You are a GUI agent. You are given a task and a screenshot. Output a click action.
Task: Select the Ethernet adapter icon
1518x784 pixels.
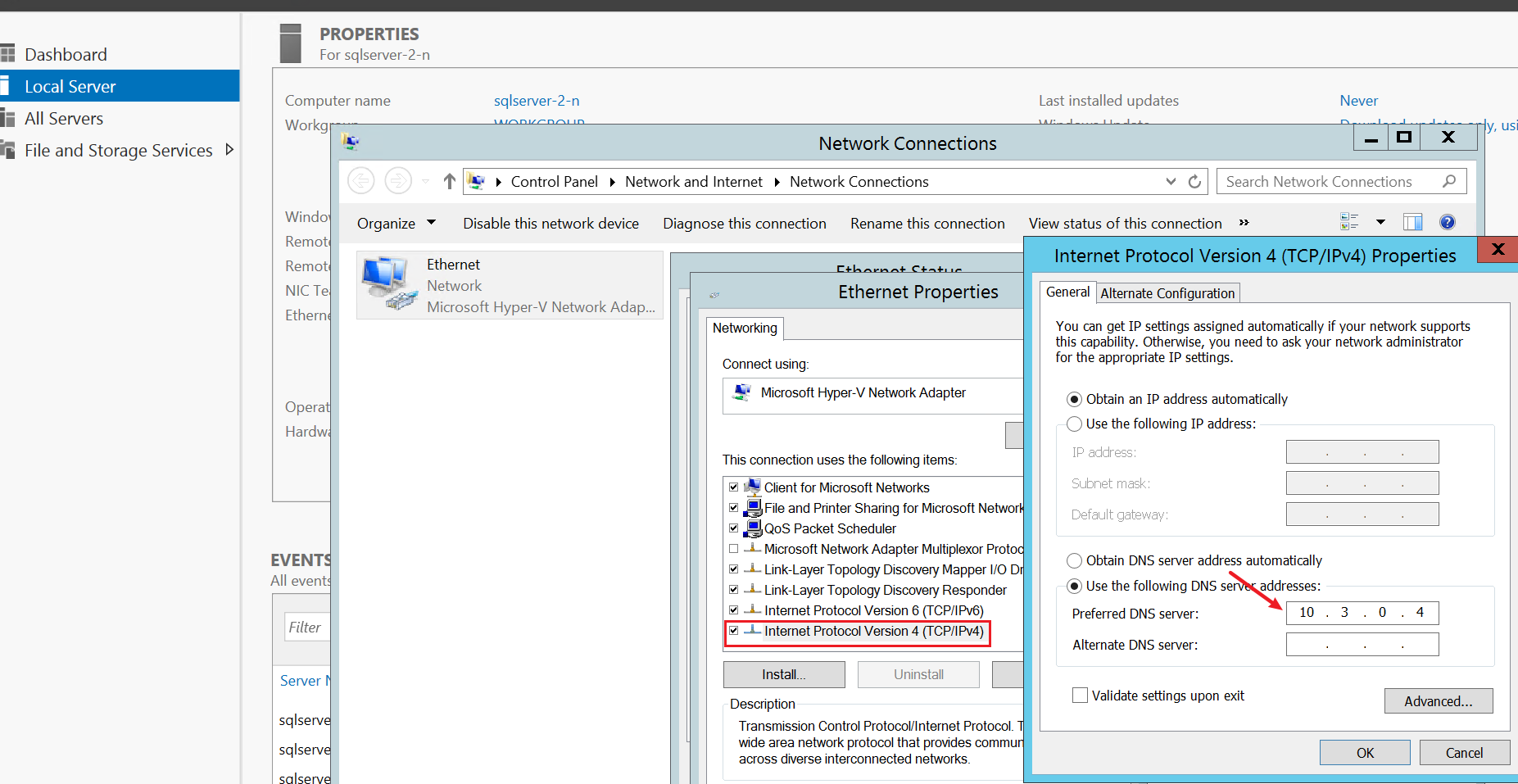pos(387,283)
